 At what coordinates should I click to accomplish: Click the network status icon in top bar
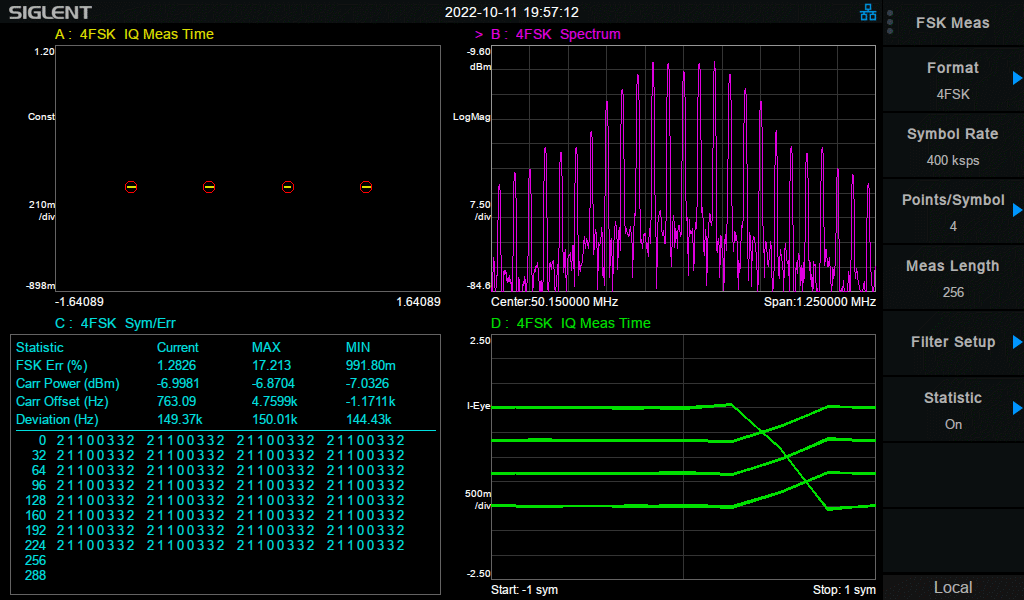click(868, 13)
